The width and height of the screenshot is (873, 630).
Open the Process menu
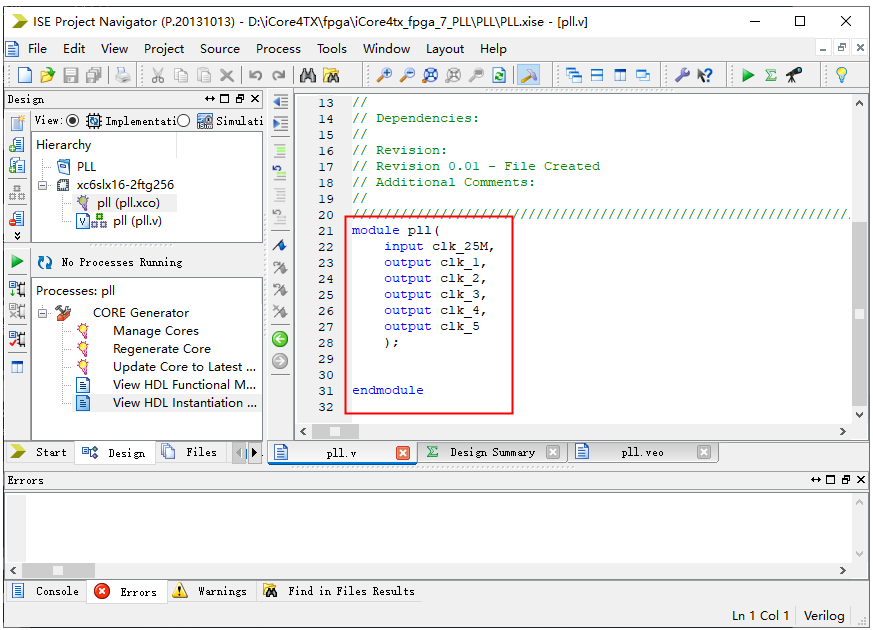point(278,48)
